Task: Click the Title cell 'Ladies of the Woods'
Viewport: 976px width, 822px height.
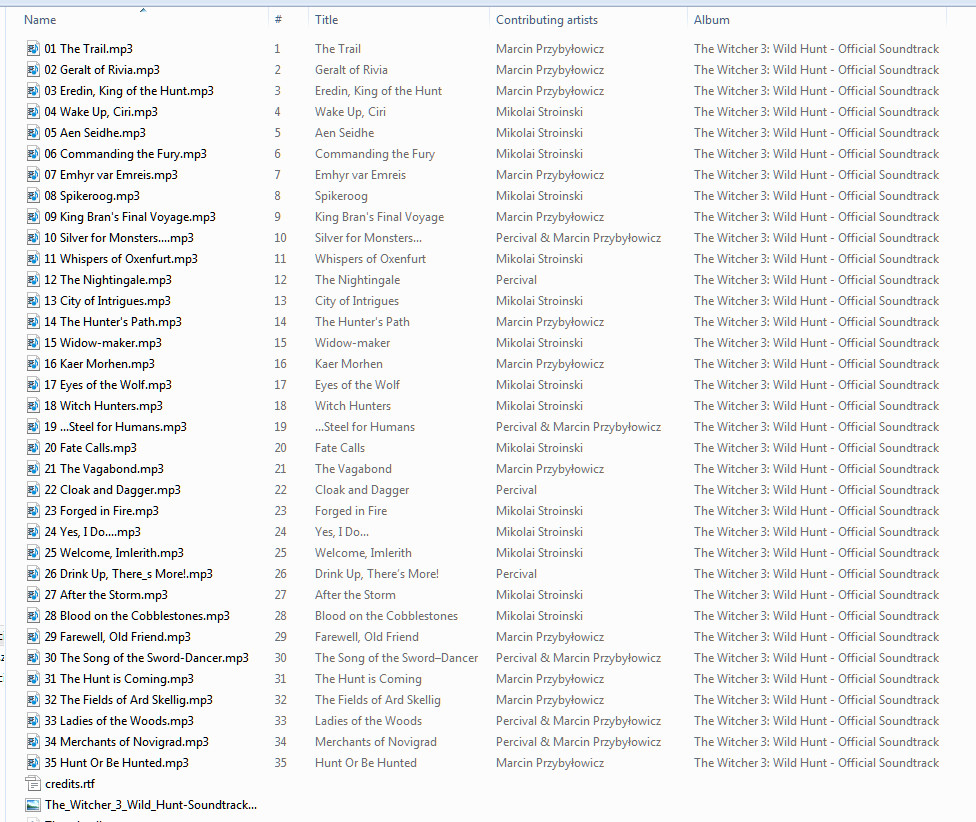Action: point(368,721)
